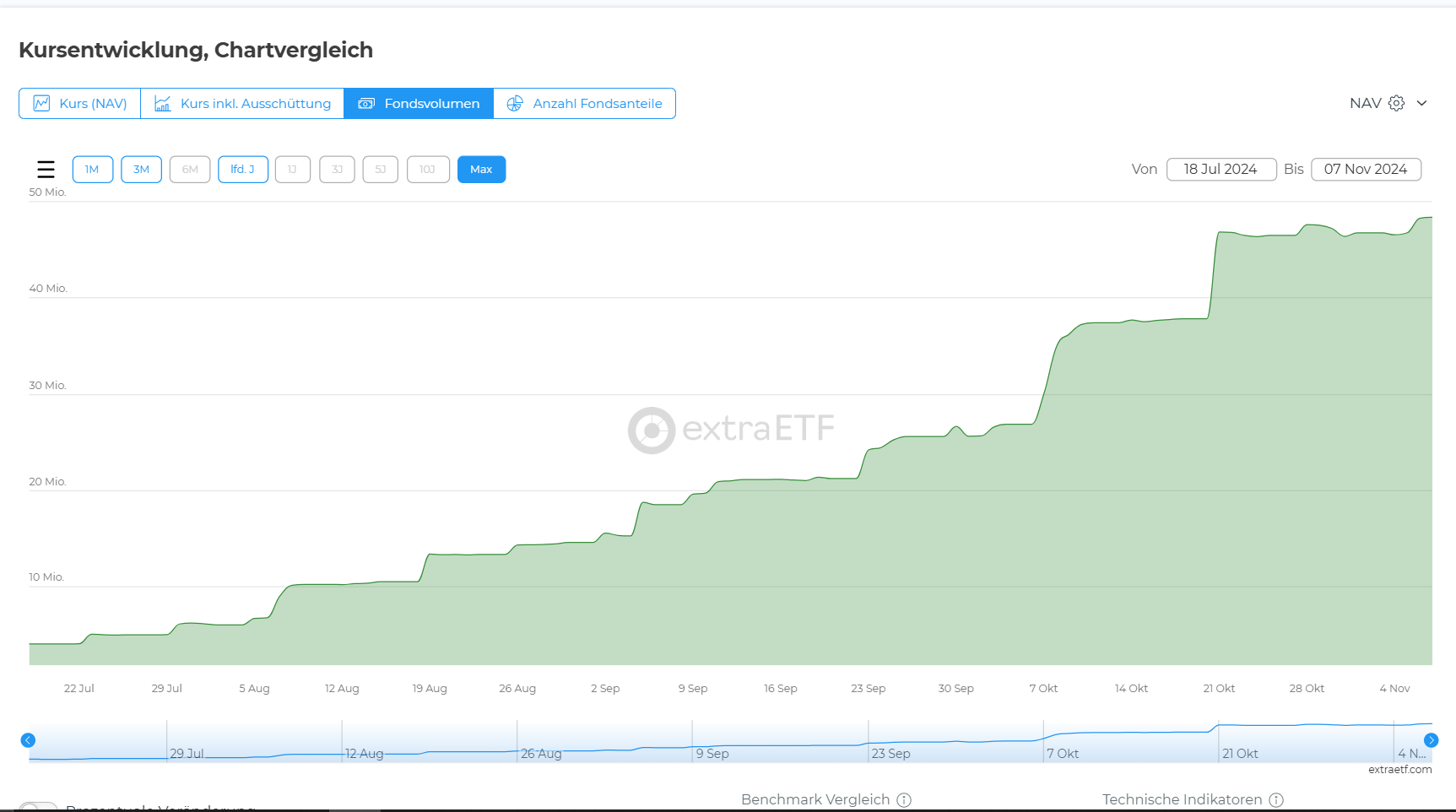Open the Von start date picker
The width and height of the screenshot is (1456, 812).
point(1221,170)
